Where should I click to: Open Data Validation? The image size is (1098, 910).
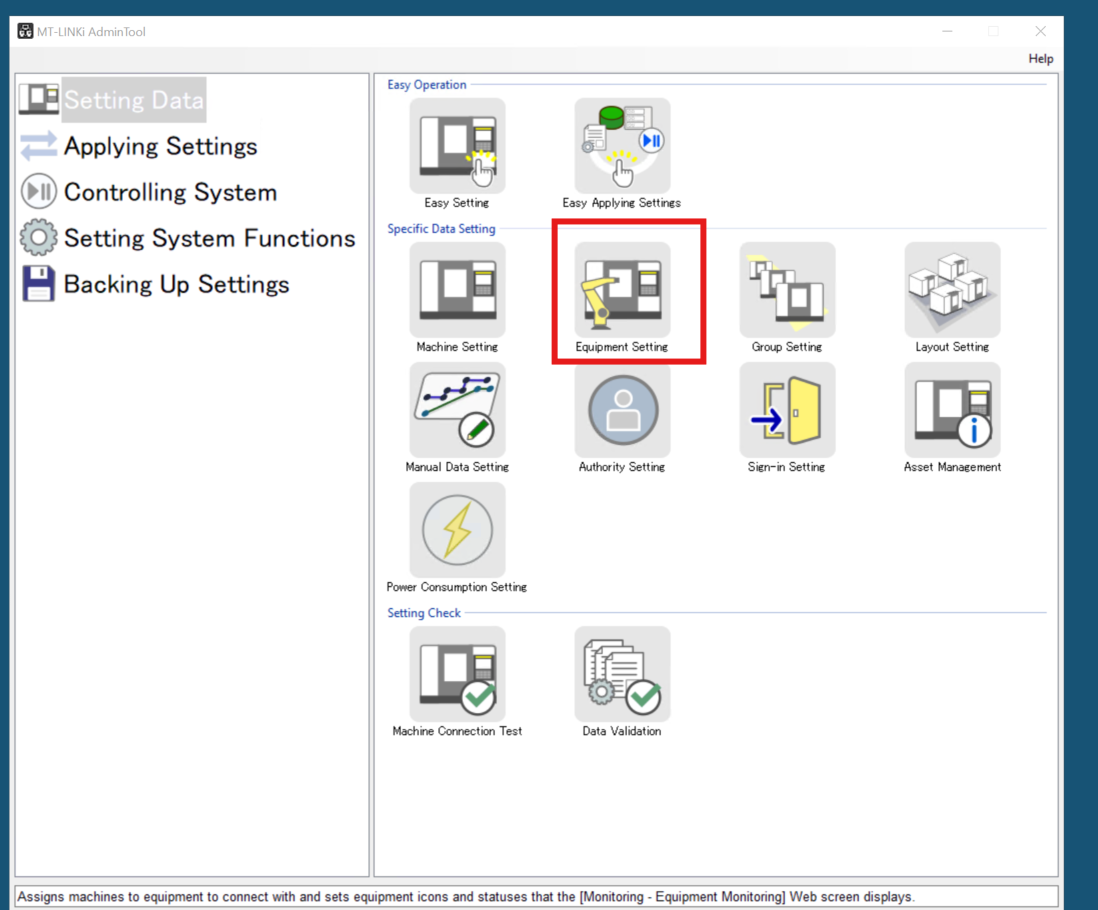(622, 674)
